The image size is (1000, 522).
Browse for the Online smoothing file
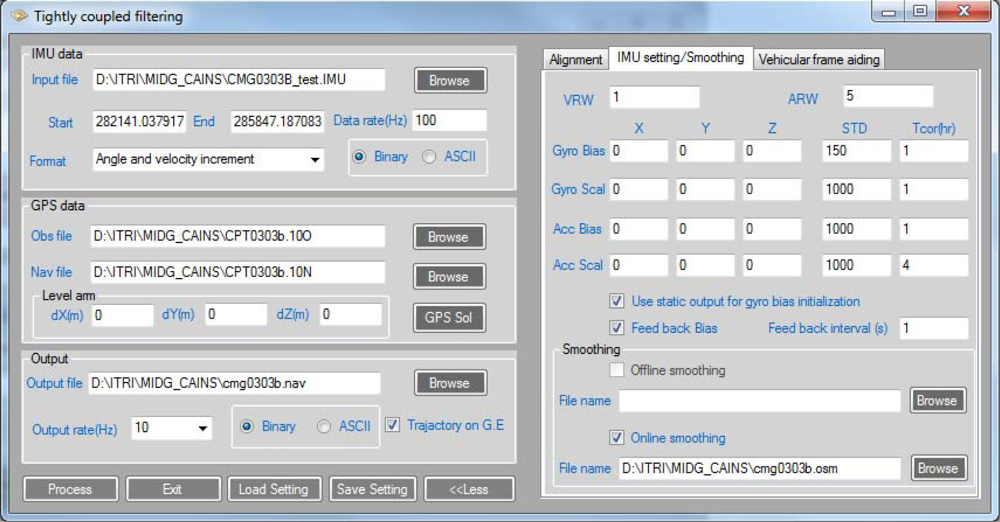pos(937,468)
